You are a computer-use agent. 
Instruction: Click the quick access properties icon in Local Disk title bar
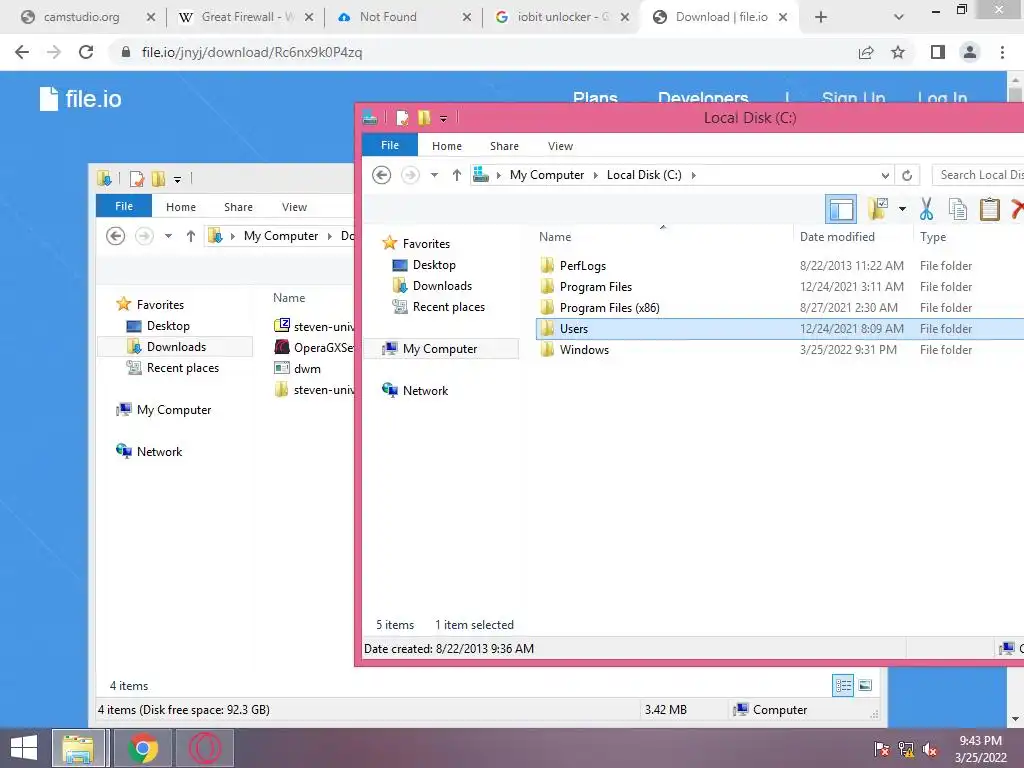pyautogui.click(x=402, y=118)
